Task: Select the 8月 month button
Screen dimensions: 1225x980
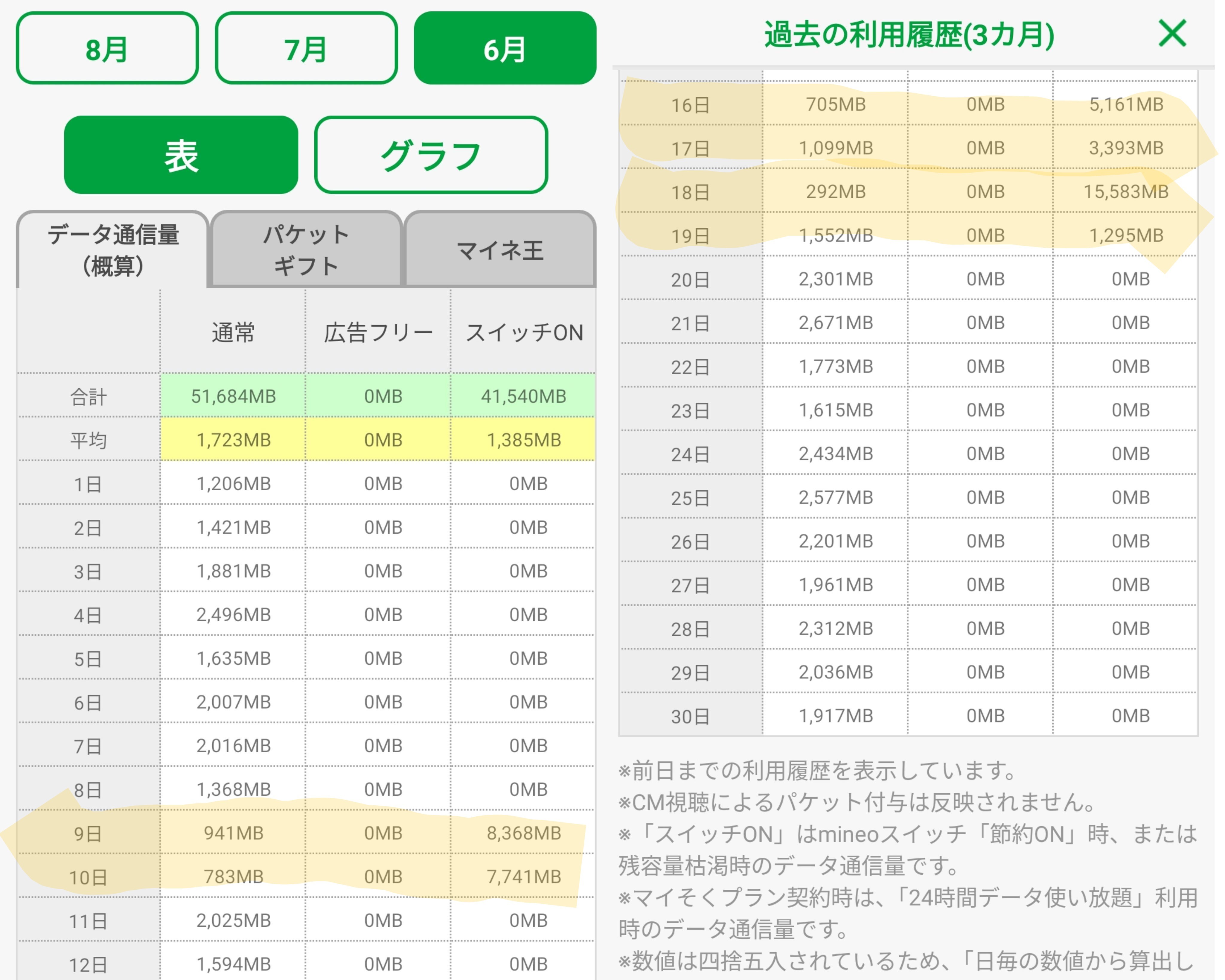Action: 107,49
